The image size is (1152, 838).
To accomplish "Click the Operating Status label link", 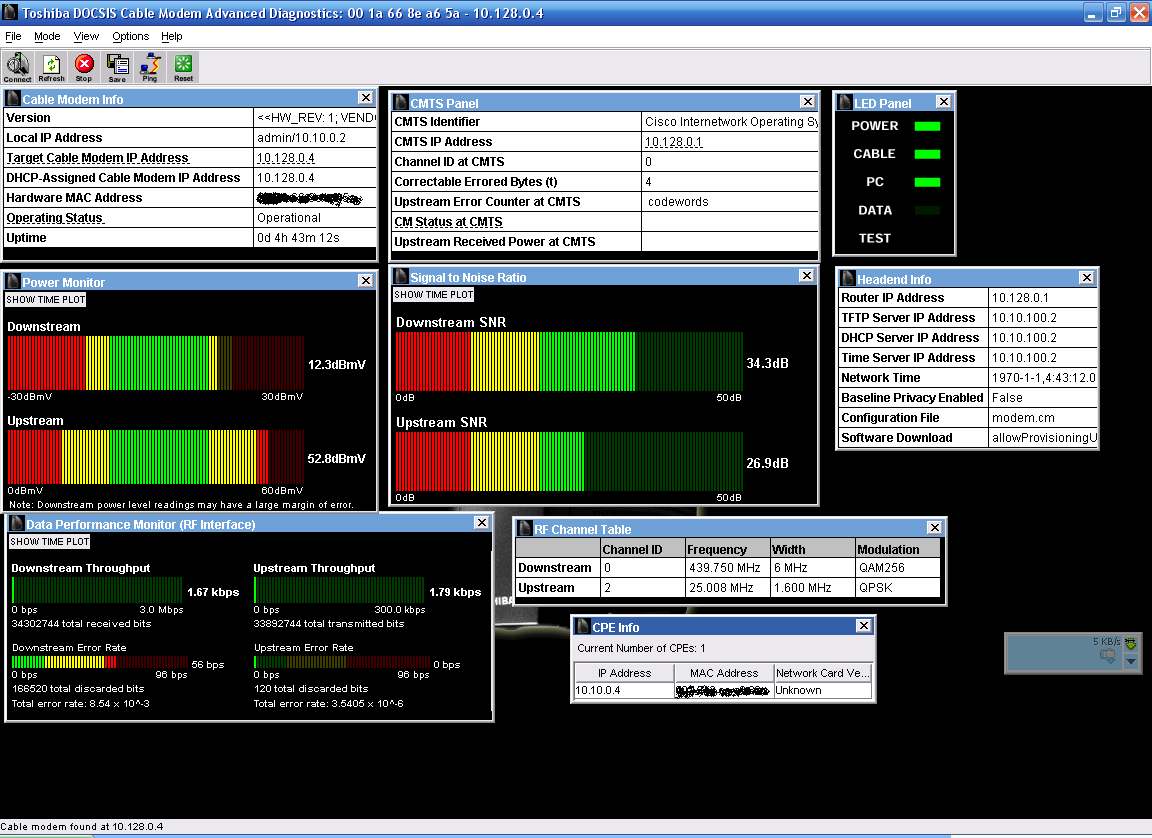I will pyautogui.click(x=54, y=218).
